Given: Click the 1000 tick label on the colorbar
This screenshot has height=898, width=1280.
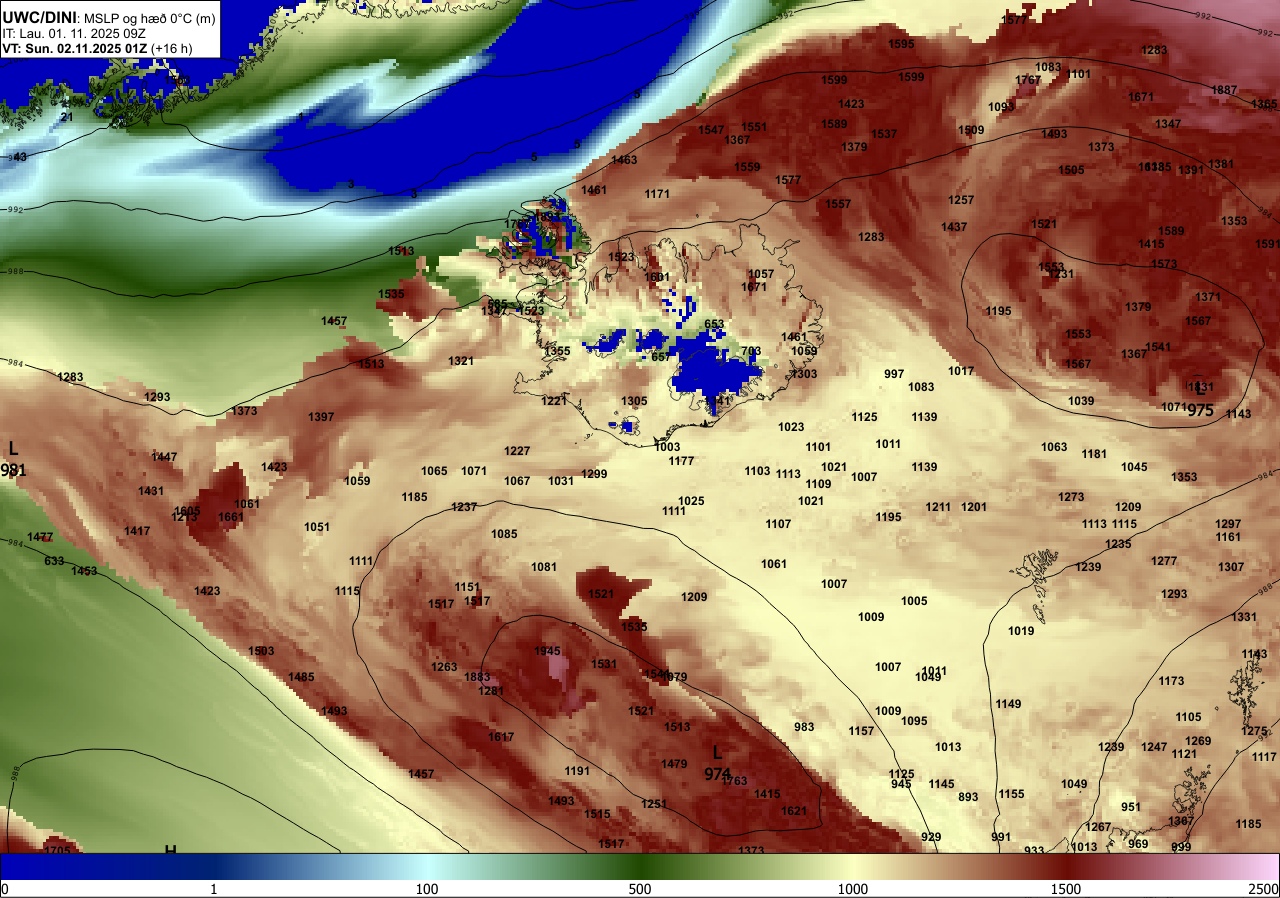Looking at the screenshot, I should click(x=852, y=889).
